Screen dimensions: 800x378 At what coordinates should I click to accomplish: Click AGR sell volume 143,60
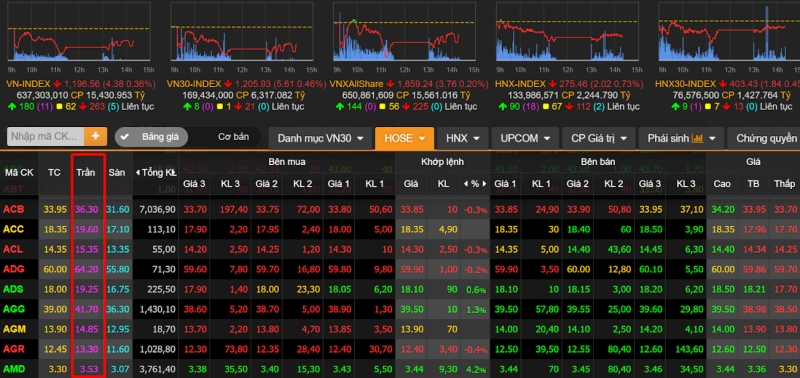(x=689, y=349)
